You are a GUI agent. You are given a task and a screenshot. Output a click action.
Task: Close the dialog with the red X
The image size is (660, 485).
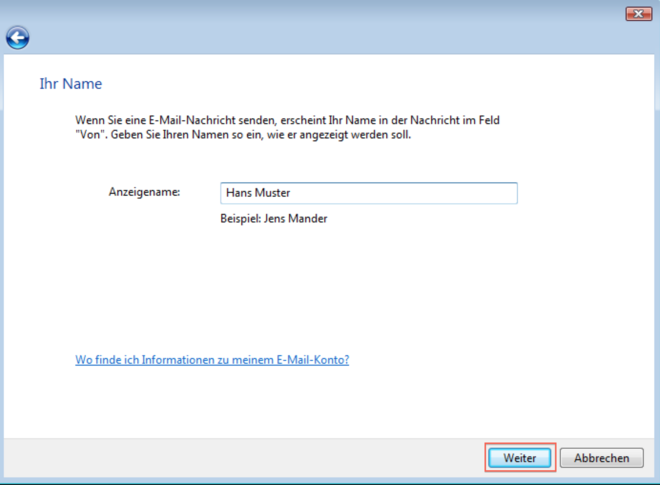point(638,13)
